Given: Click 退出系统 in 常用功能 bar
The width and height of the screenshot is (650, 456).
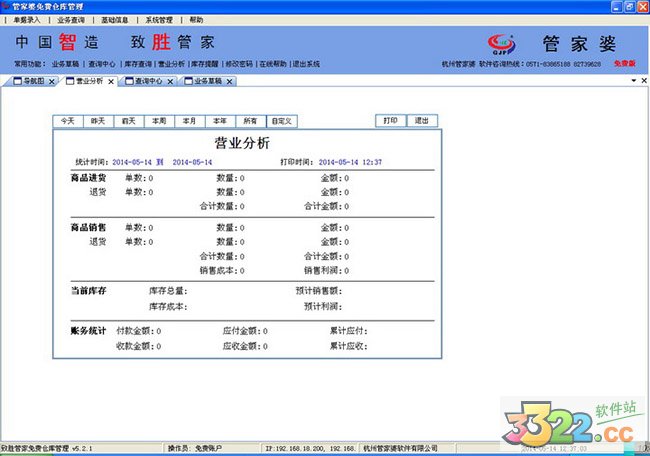Looking at the screenshot, I should (306, 64).
